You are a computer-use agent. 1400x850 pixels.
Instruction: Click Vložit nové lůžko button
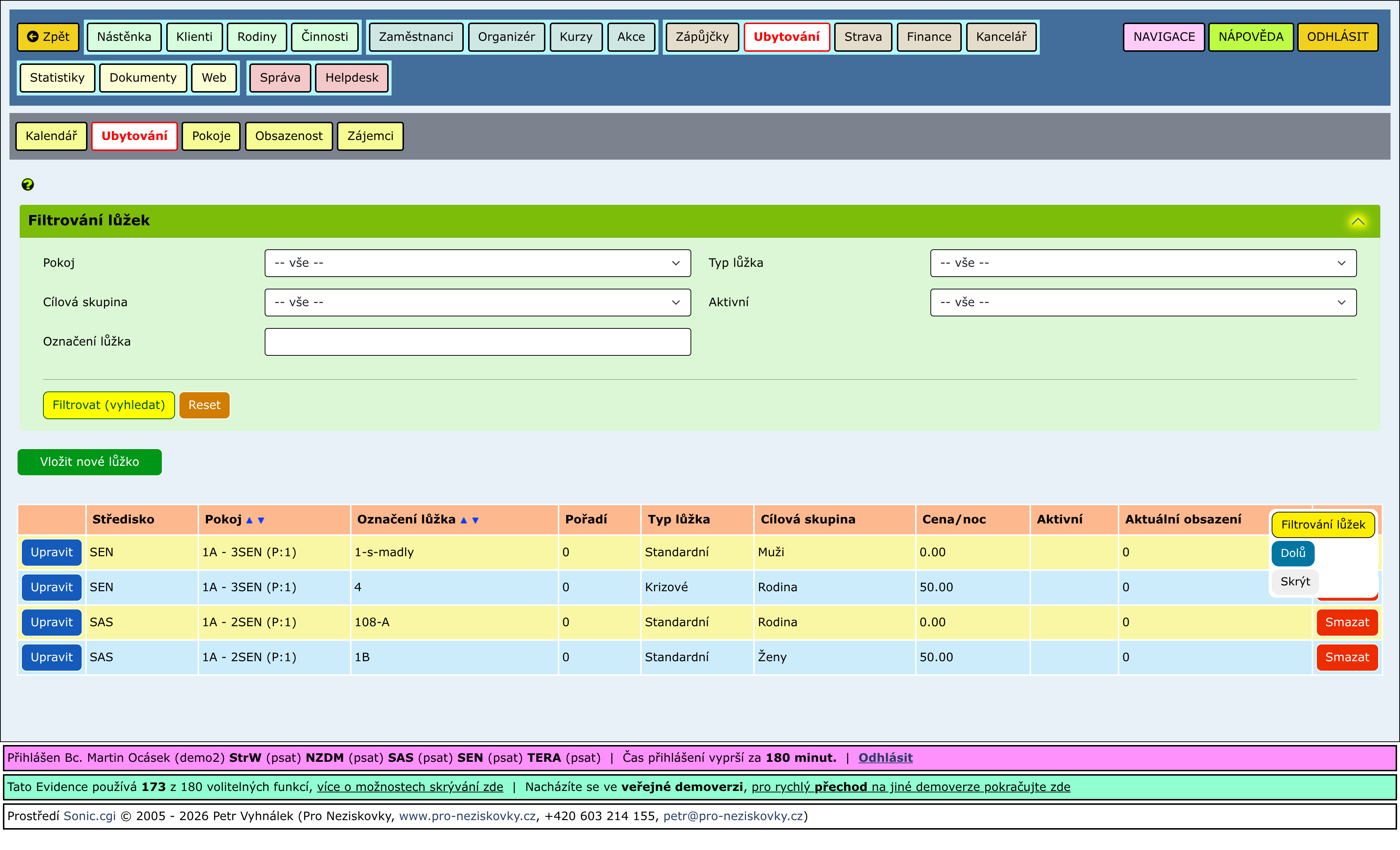[x=89, y=461]
